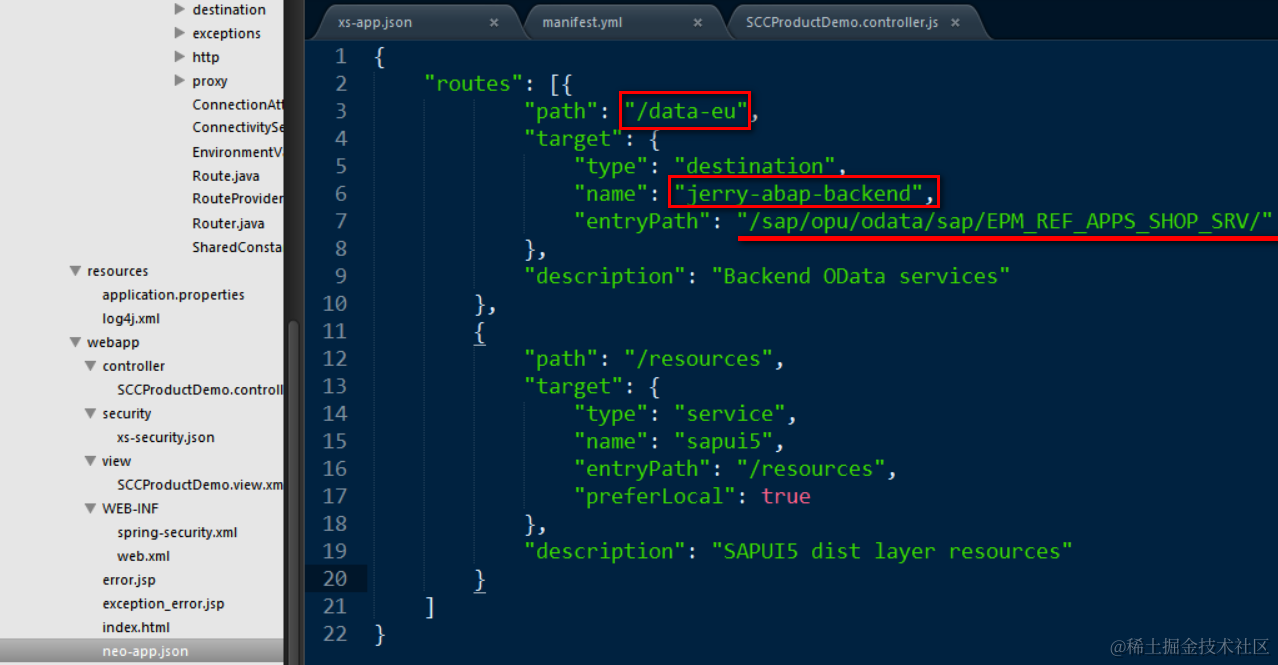Open the xs-app.json tab
Image resolution: width=1278 pixels, height=665 pixels.
(374, 22)
